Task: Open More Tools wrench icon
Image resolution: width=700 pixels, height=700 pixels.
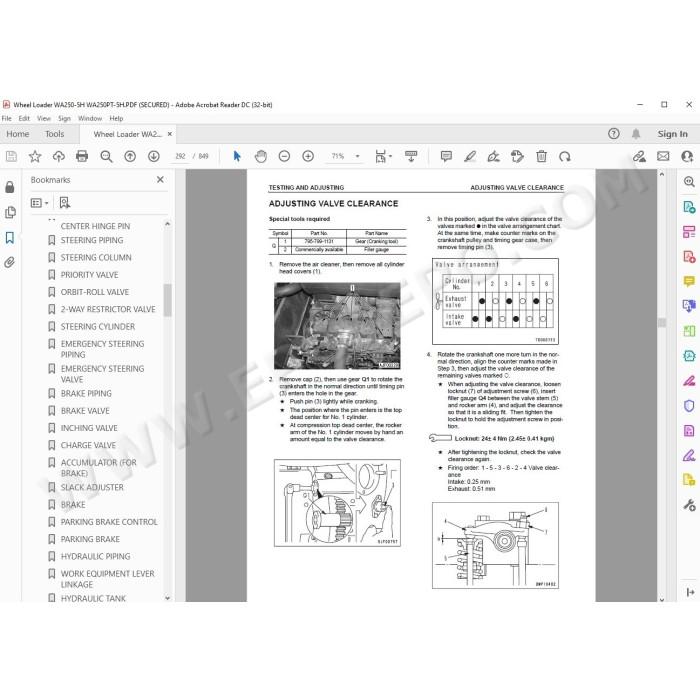Action: pyautogui.click(x=689, y=505)
